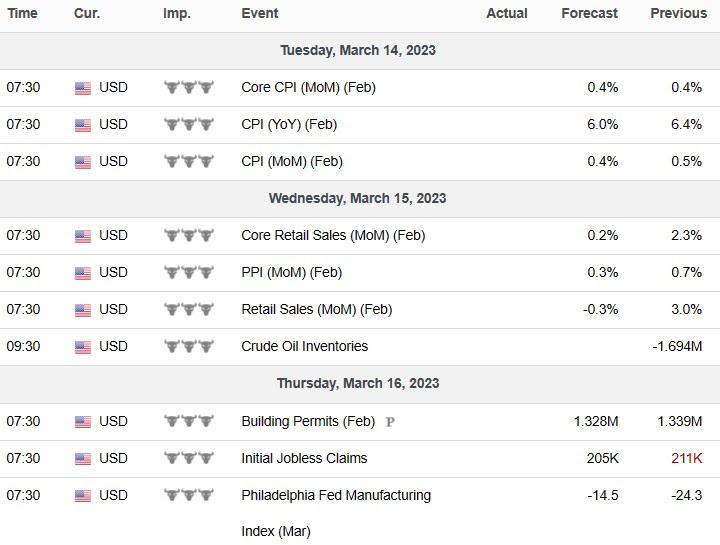Click the preliminary 'P' icon next to Building Permits
Viewport: 720px width, 545px height.
pyautogui.click(x=390, y=422)
